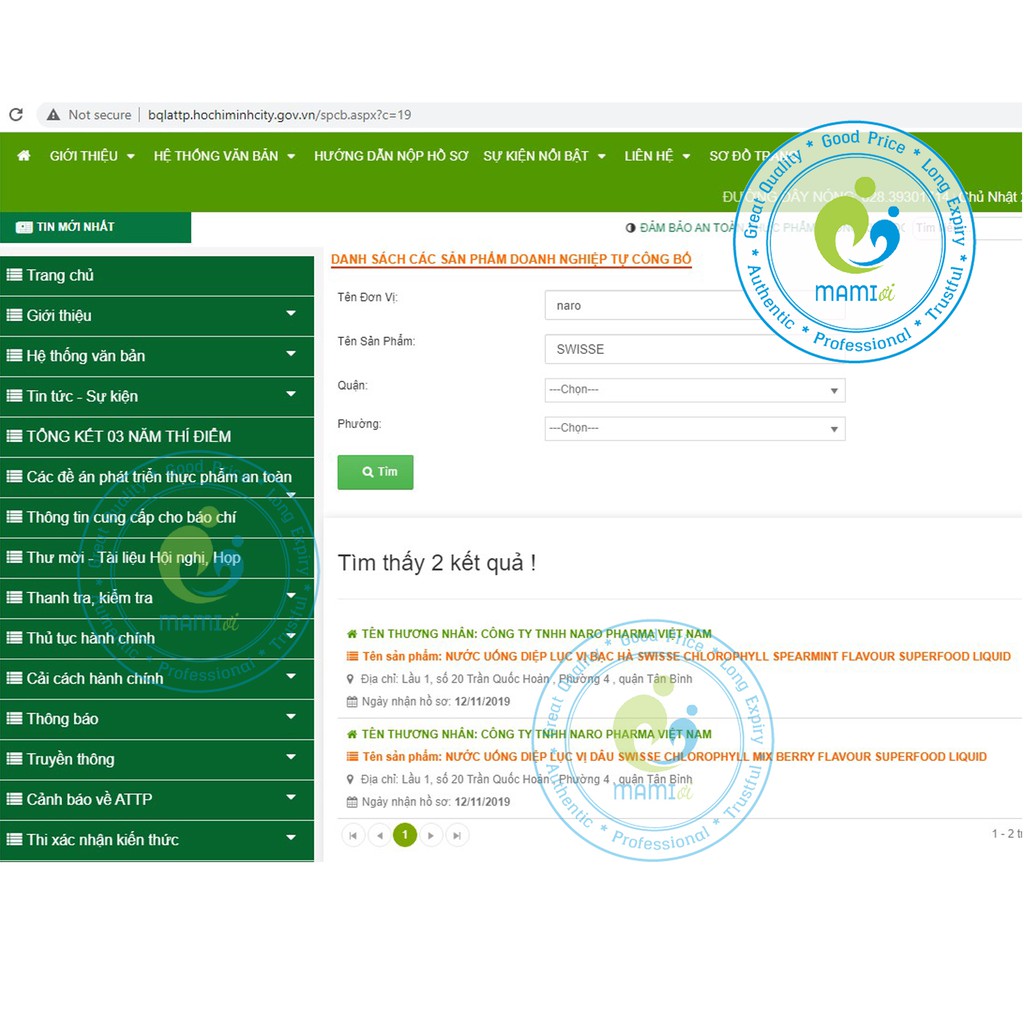
Task: Open HỆ THỐNG VĂN BẢN top menu
Action: coord(225,156)
